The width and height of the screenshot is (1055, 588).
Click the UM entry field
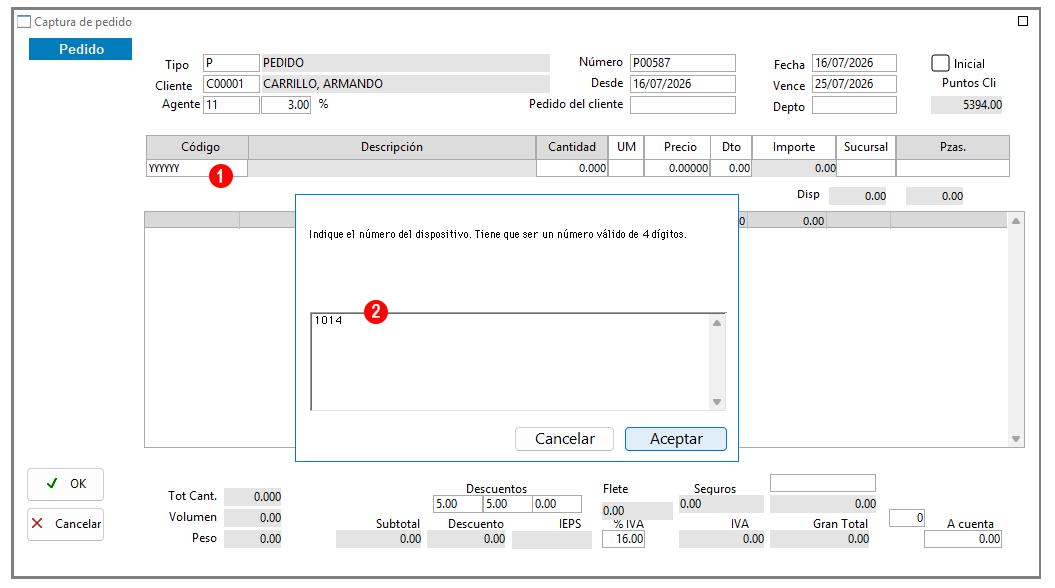click(x=626, y=168)
